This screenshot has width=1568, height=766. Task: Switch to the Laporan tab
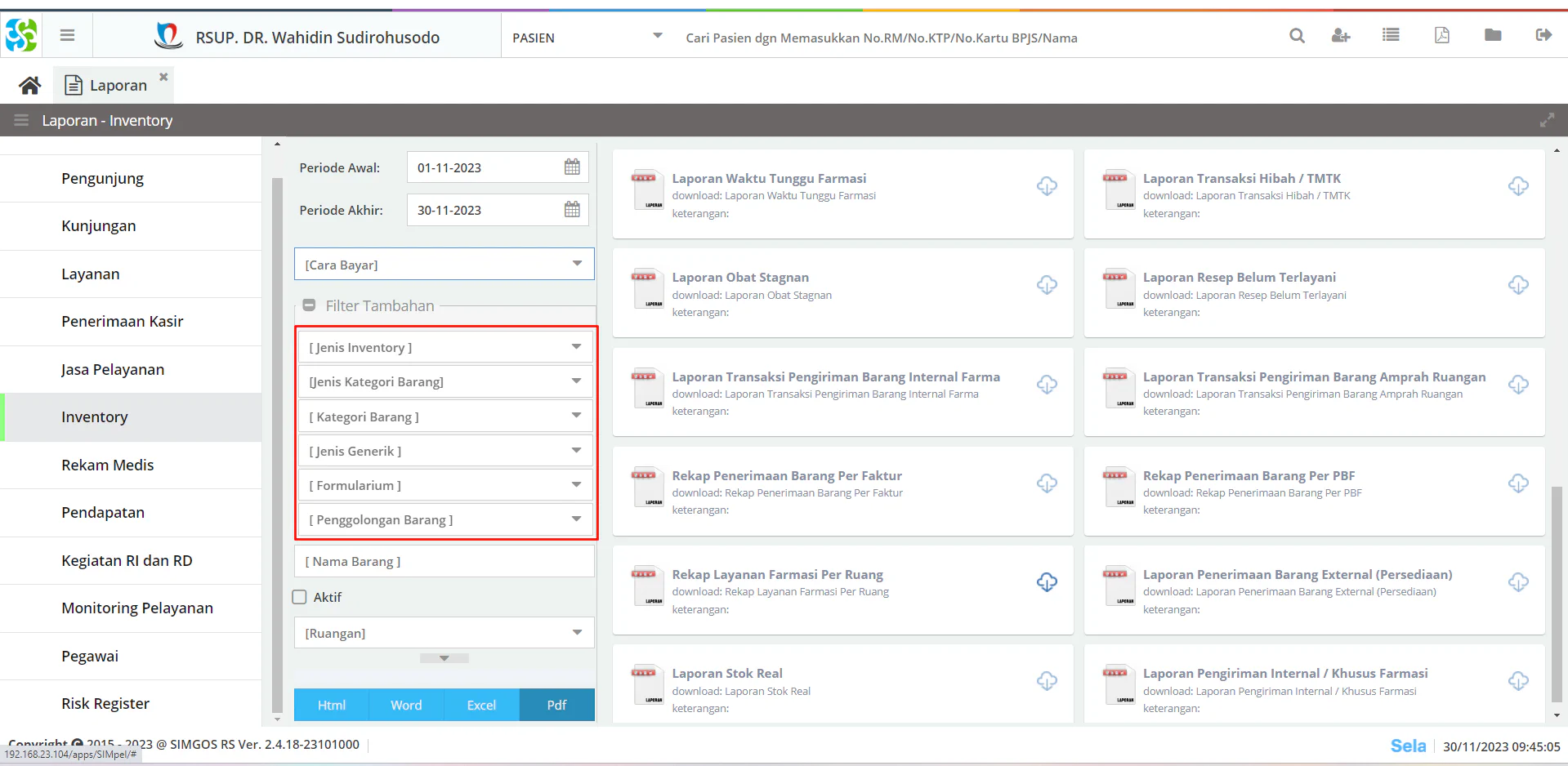(114, 85)
